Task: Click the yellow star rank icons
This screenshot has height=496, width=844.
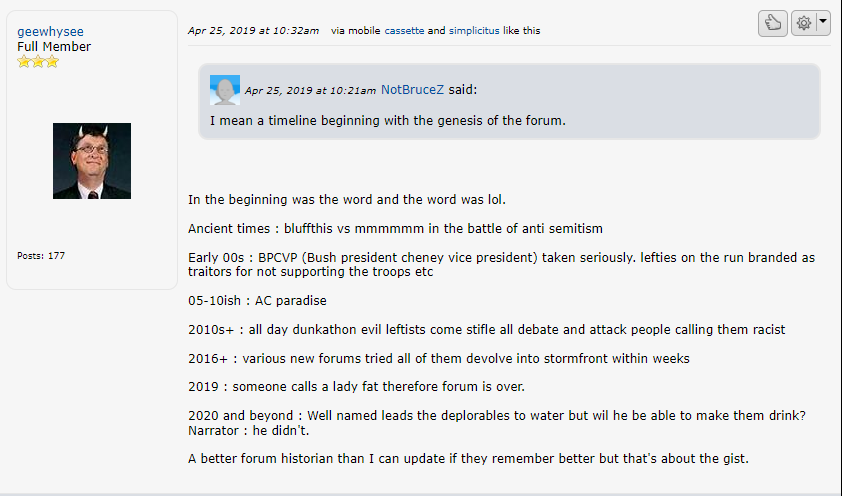Action: [38, 62]
